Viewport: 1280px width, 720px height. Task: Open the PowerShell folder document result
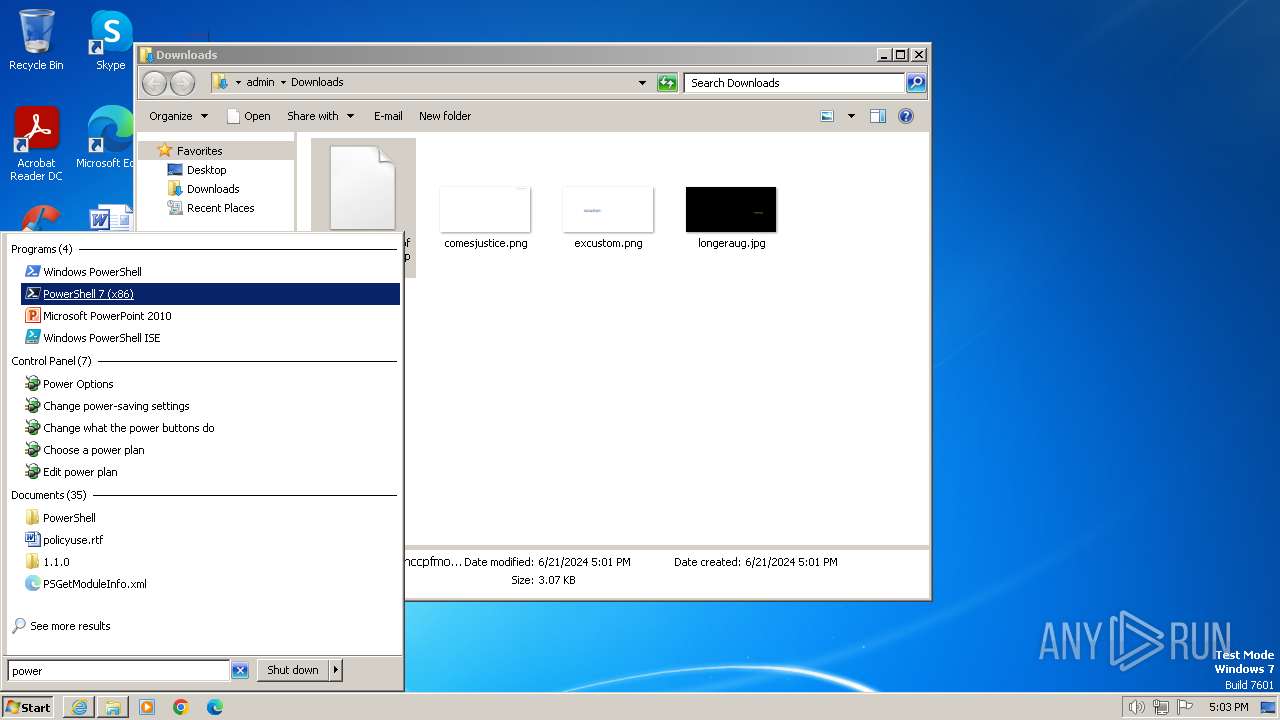69,518
